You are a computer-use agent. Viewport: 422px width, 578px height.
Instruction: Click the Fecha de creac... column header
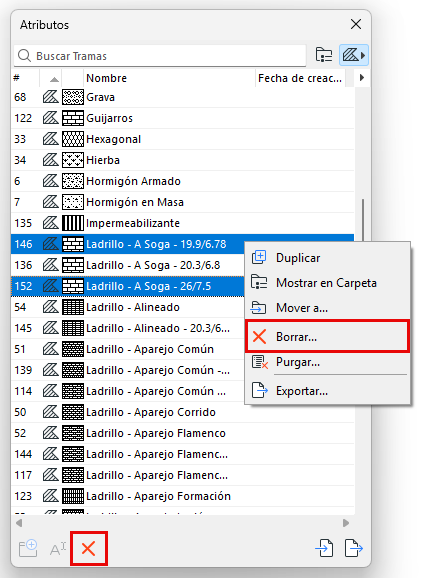(300, 78)
